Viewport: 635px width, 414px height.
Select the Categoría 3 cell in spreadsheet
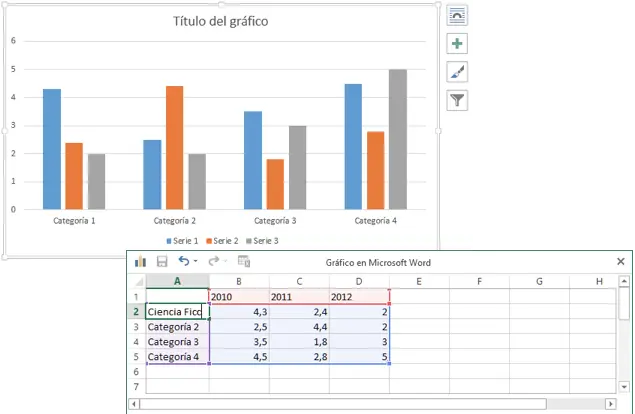177,341
